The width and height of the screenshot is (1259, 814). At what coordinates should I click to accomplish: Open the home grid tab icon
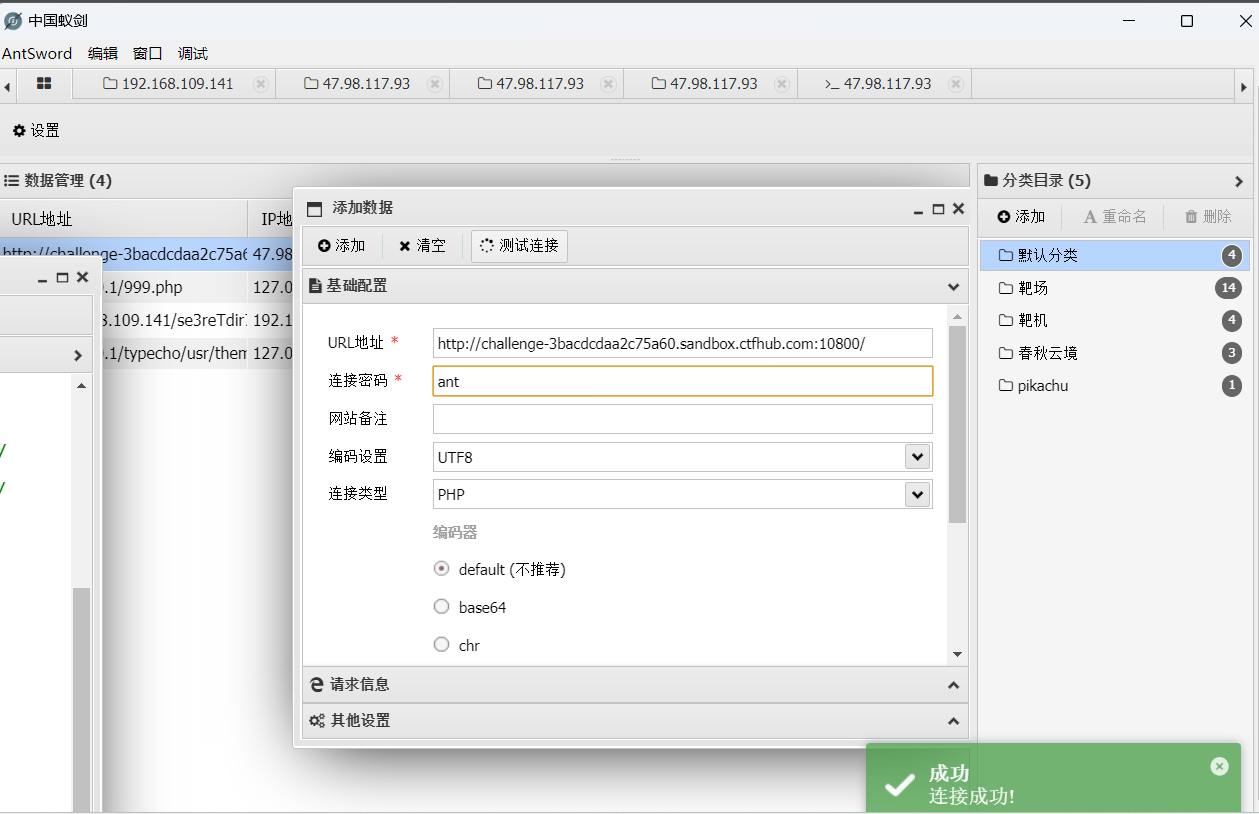click(44, 84)
